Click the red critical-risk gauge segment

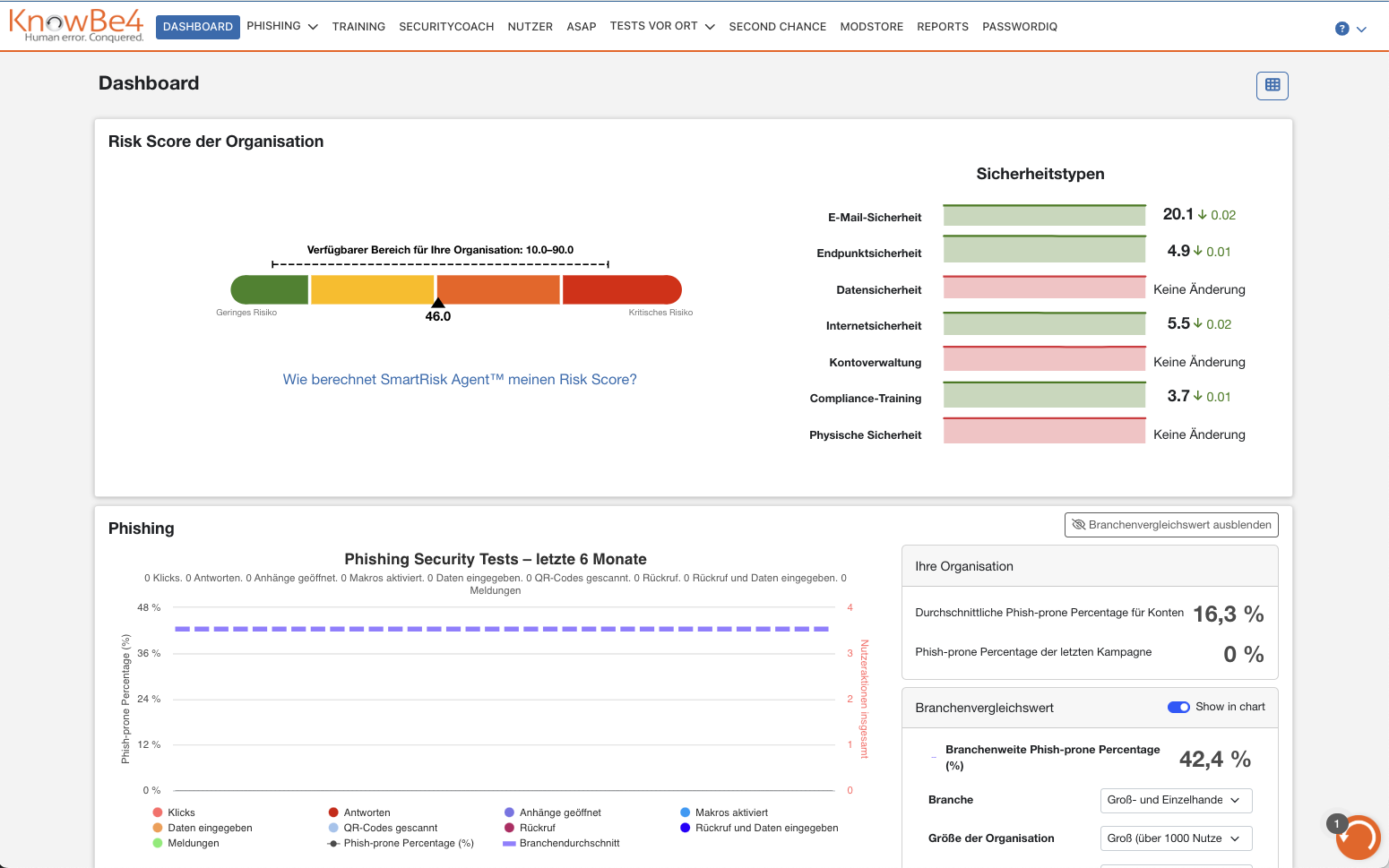pyautogui.click(x=622, y=290)
